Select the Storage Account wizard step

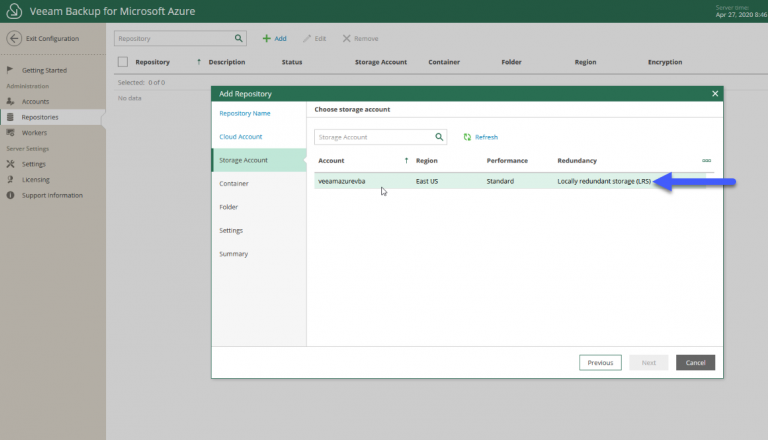[259, 160]
